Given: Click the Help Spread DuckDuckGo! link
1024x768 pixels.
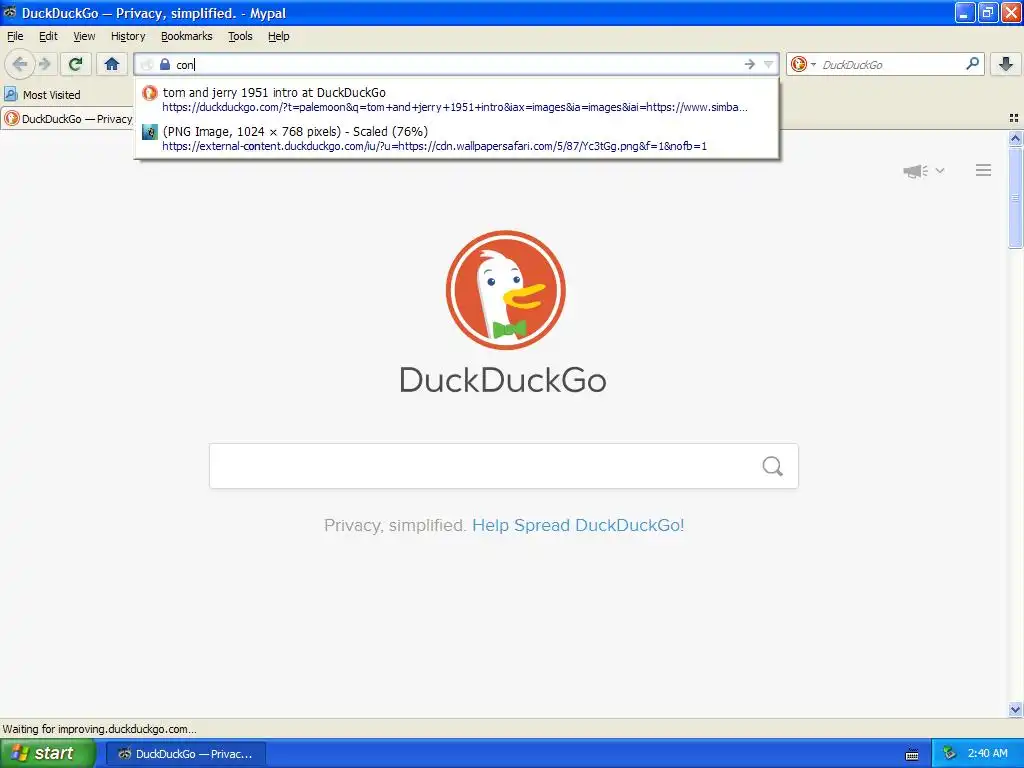Looking at the screenshot, I should (578, 525).
